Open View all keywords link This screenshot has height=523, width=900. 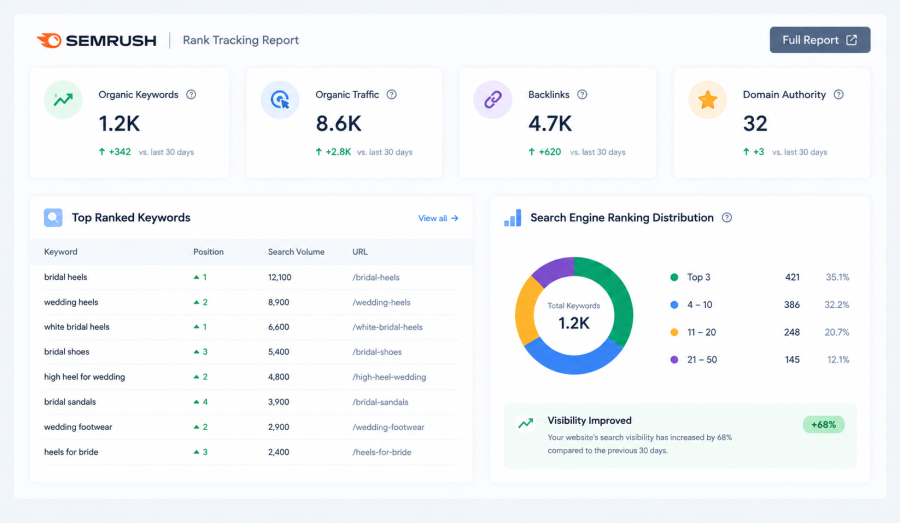tap(438, 218)
